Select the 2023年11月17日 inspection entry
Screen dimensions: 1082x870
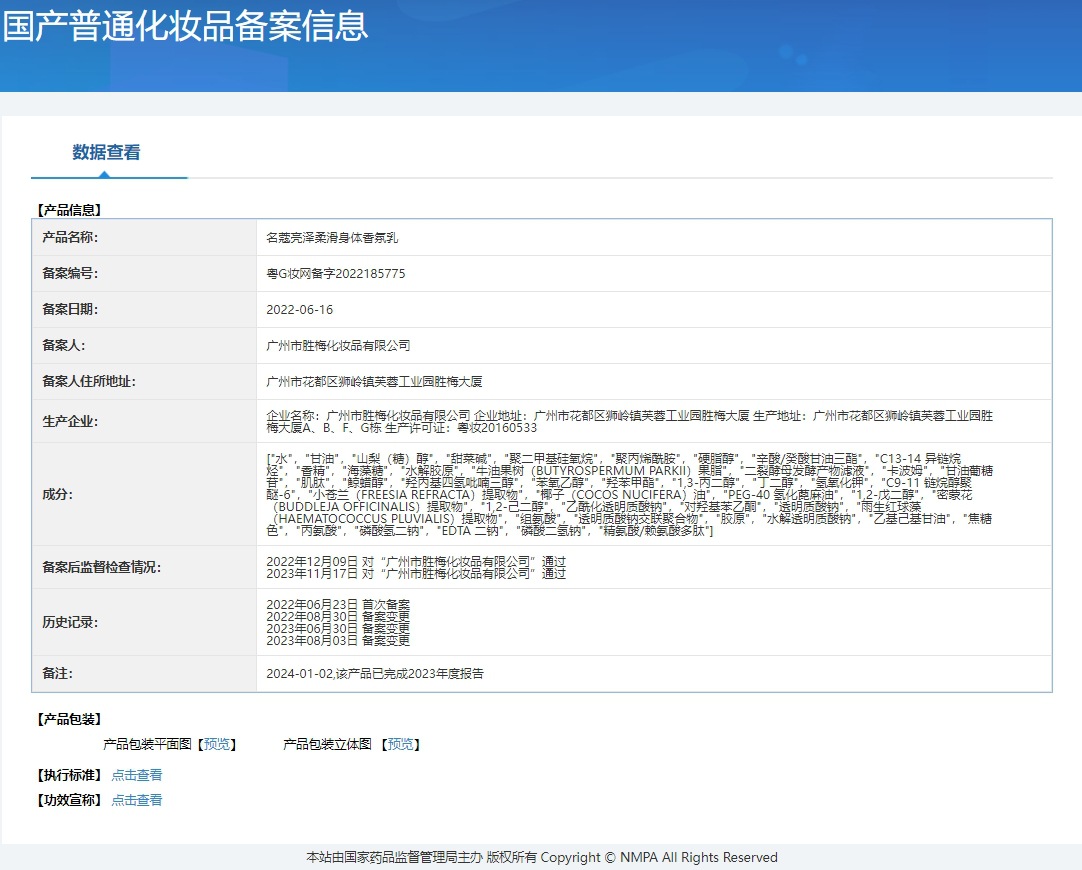point(416,574)
